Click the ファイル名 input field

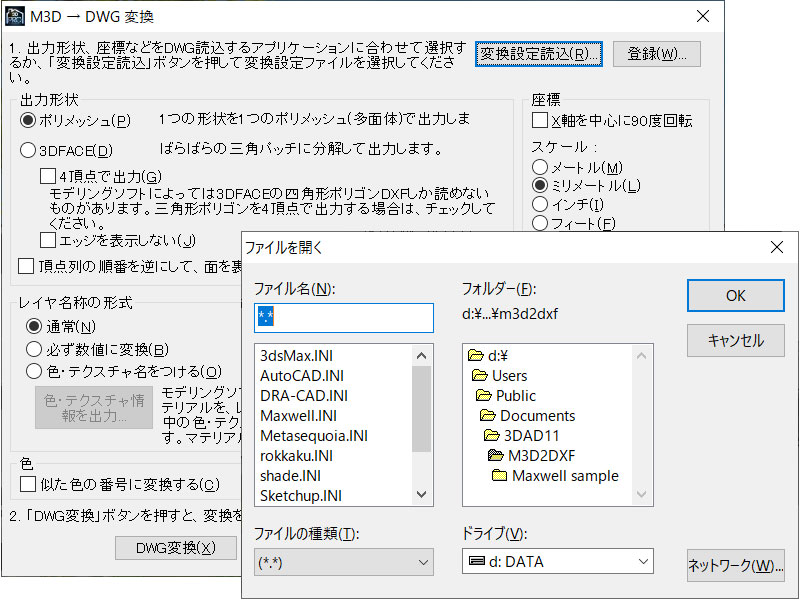(344, 318)
